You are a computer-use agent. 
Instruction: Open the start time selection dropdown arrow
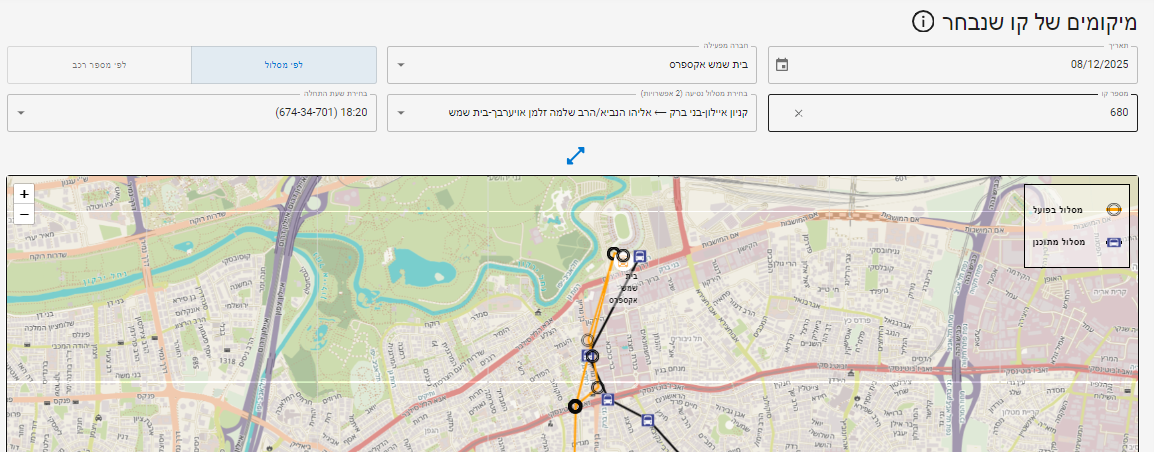(x=21, y=113)
